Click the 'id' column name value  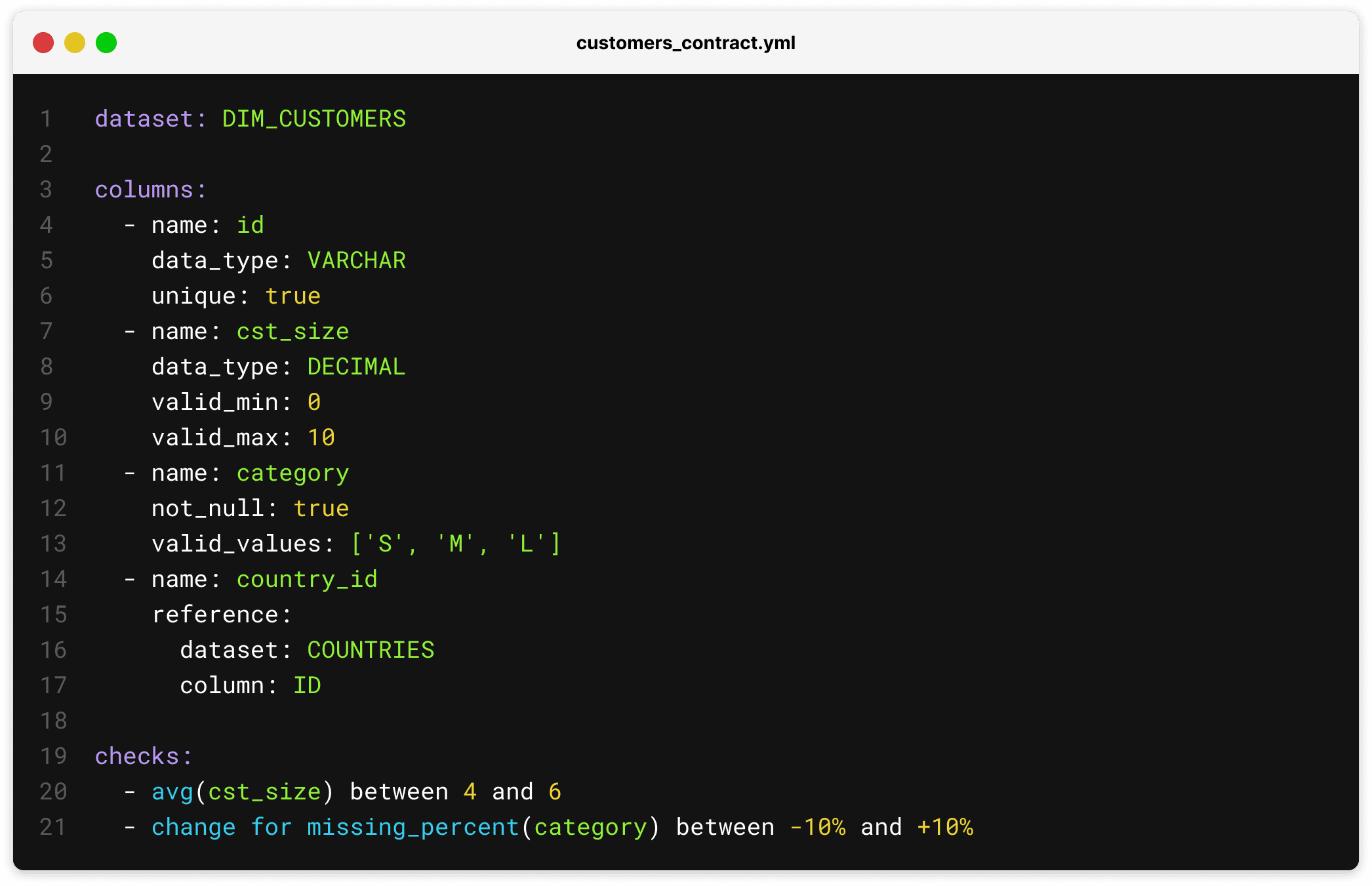[251, 225]
